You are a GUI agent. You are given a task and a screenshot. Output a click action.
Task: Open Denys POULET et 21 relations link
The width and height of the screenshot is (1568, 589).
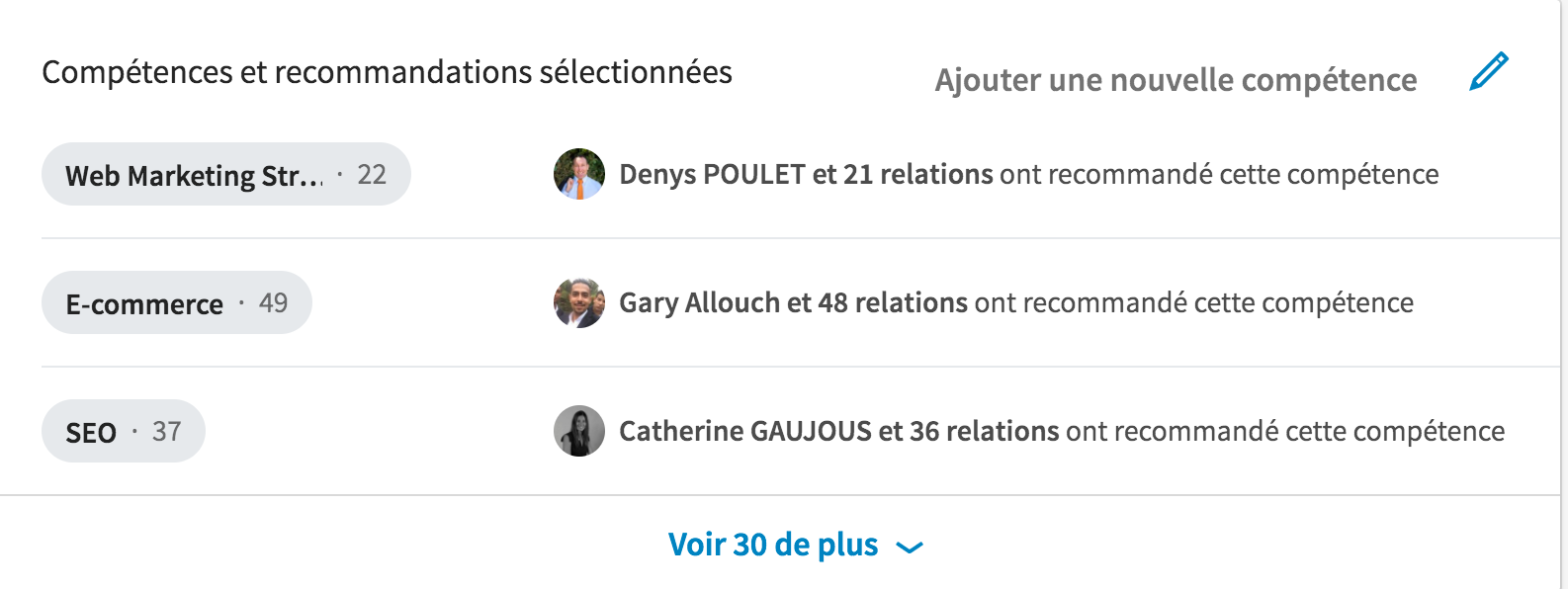pyautogui.click(x=806, y=174)
